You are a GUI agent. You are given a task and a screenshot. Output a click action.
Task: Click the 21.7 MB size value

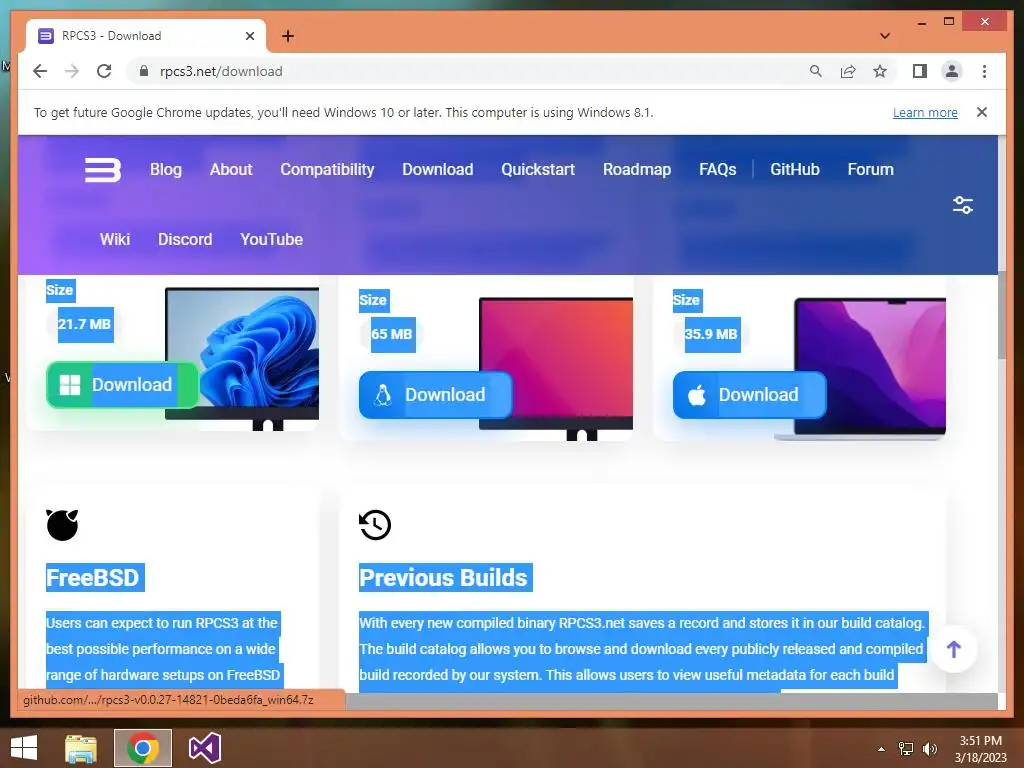[x=86, y=325]
